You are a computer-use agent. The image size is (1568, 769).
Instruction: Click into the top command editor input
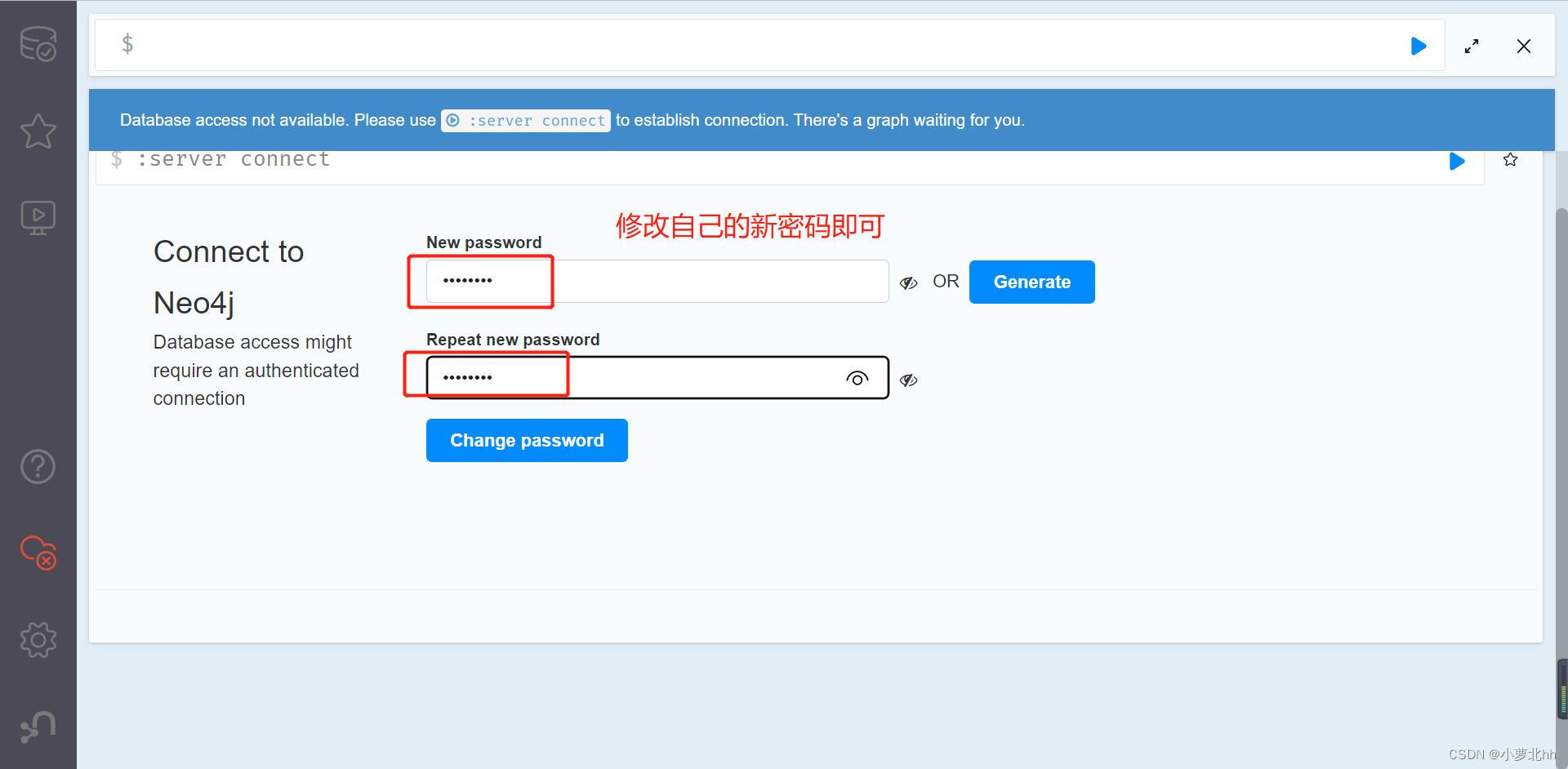[768, 45]
